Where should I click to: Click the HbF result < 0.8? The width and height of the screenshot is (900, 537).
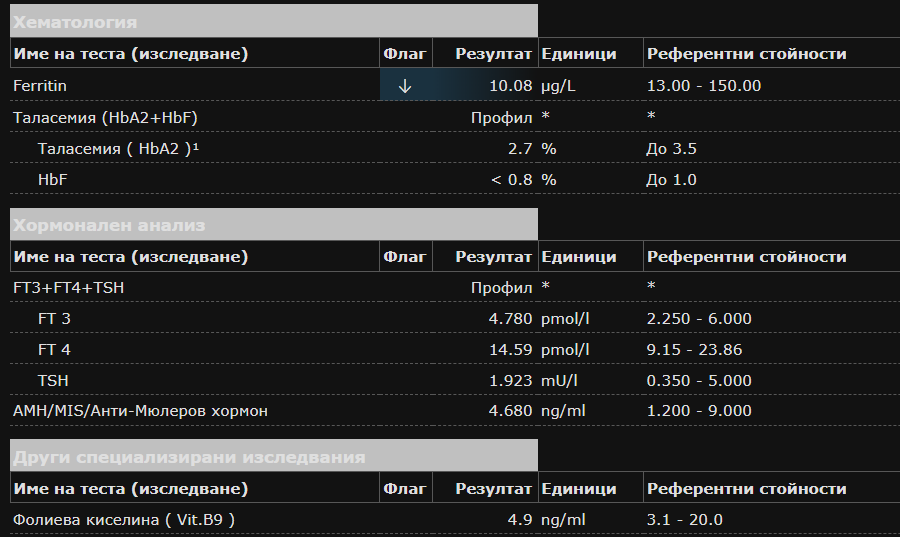(511, 180)
